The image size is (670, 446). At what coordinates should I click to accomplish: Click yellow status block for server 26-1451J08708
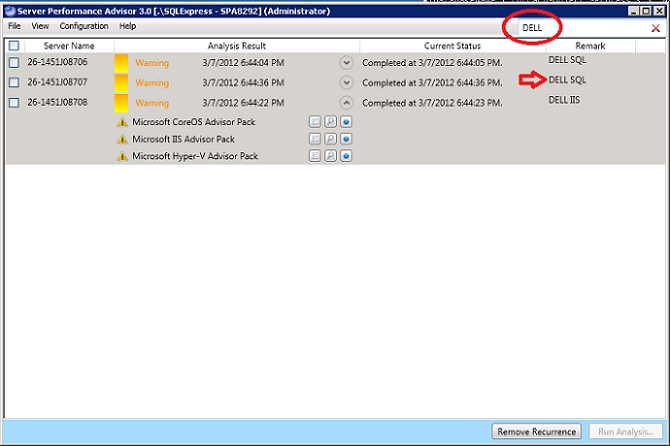(121, 103)
